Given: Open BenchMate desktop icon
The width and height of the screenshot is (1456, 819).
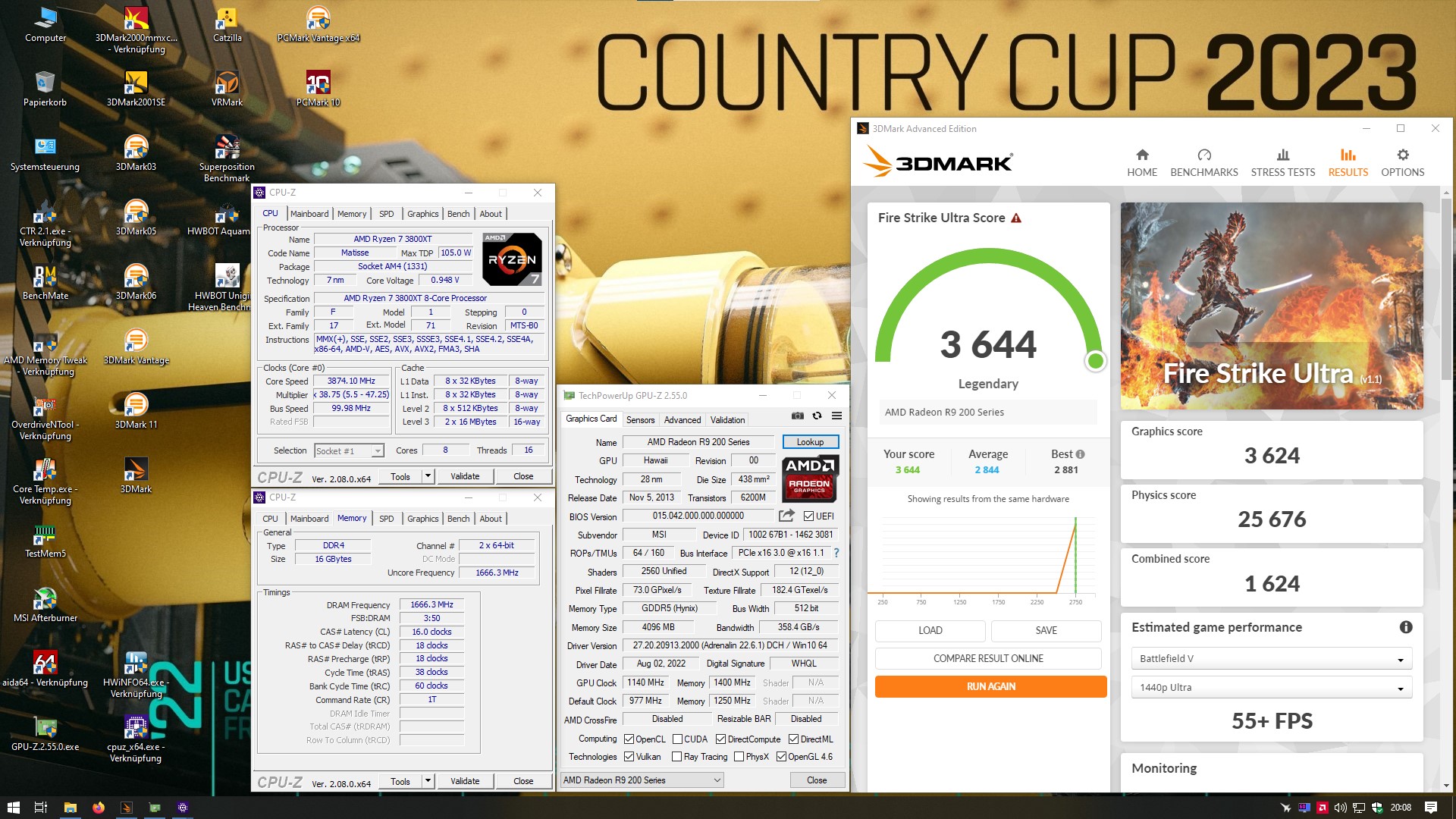Looking at the screenshot, I should [45, 282].
